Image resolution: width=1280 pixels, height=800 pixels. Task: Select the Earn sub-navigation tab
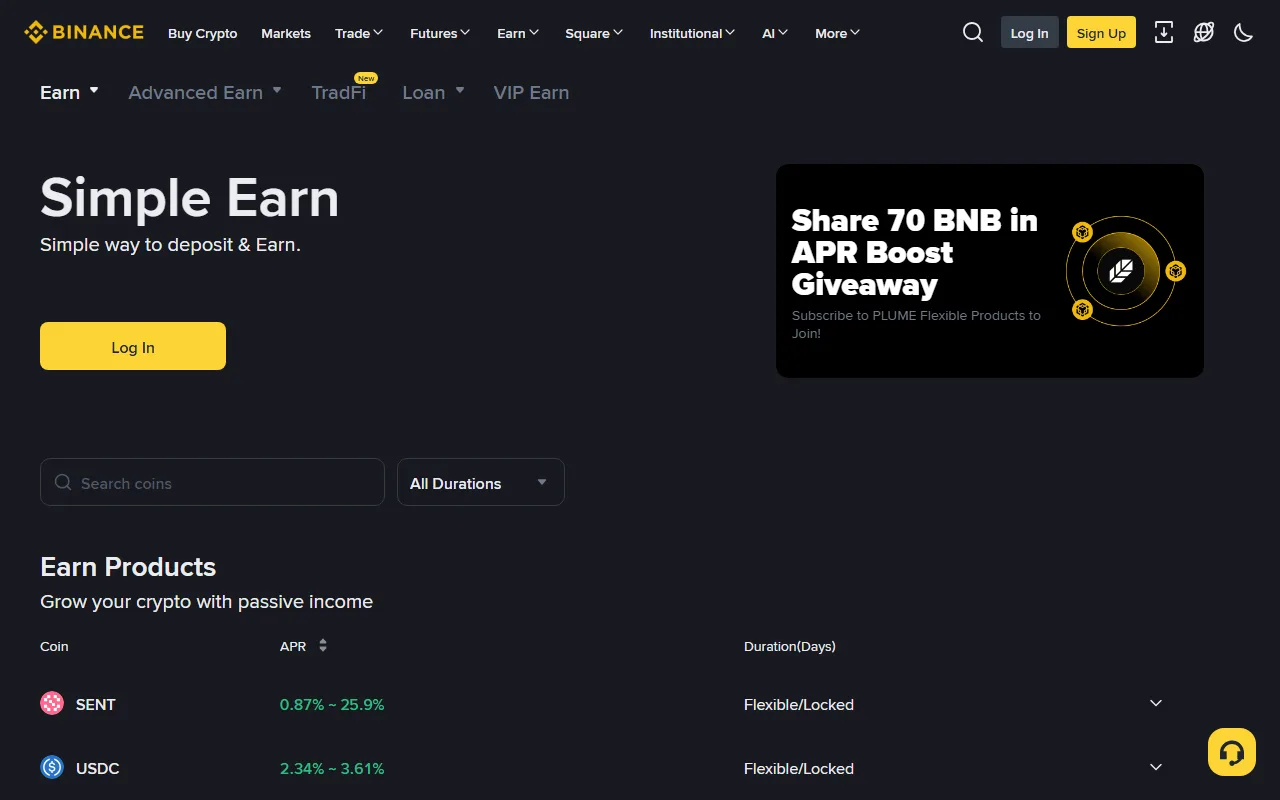69,92
